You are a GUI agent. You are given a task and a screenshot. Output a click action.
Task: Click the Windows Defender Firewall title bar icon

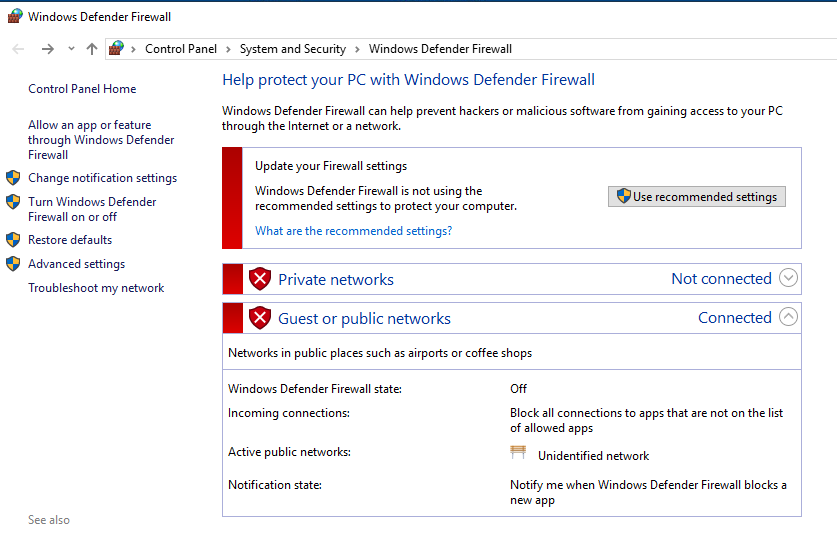[15, 17]
